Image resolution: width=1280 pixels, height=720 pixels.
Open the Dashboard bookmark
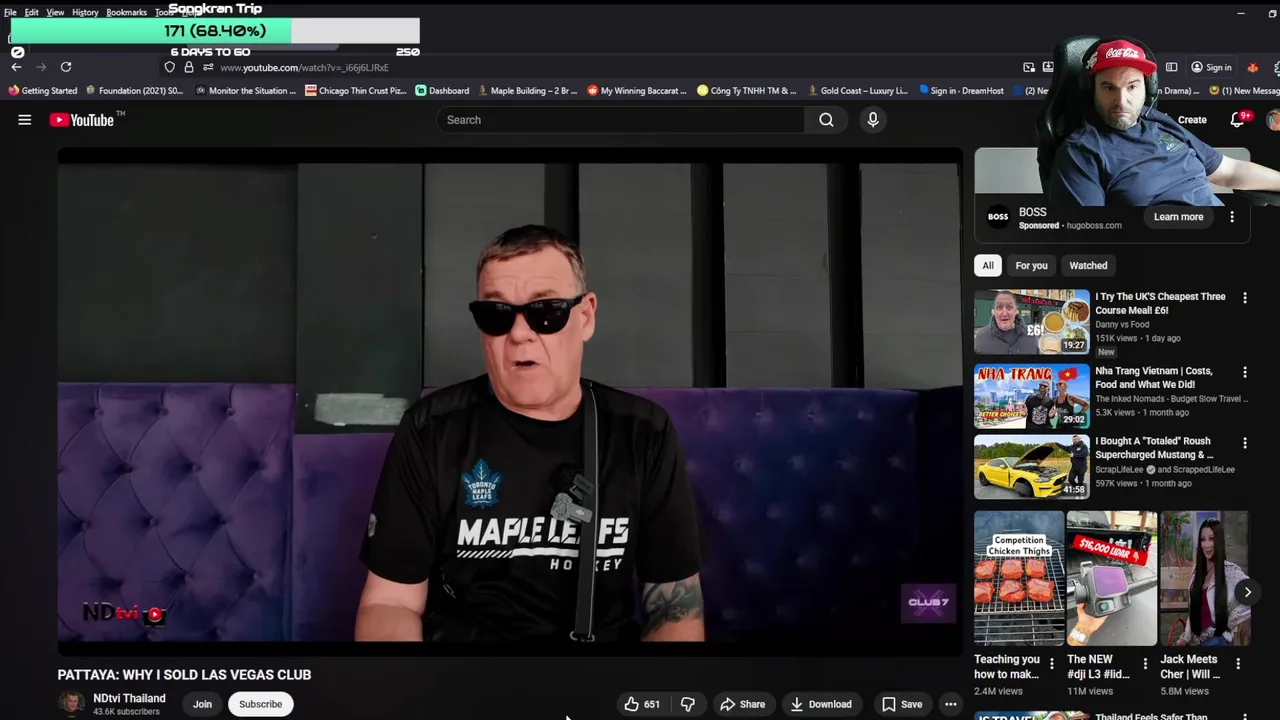(442, 91)
